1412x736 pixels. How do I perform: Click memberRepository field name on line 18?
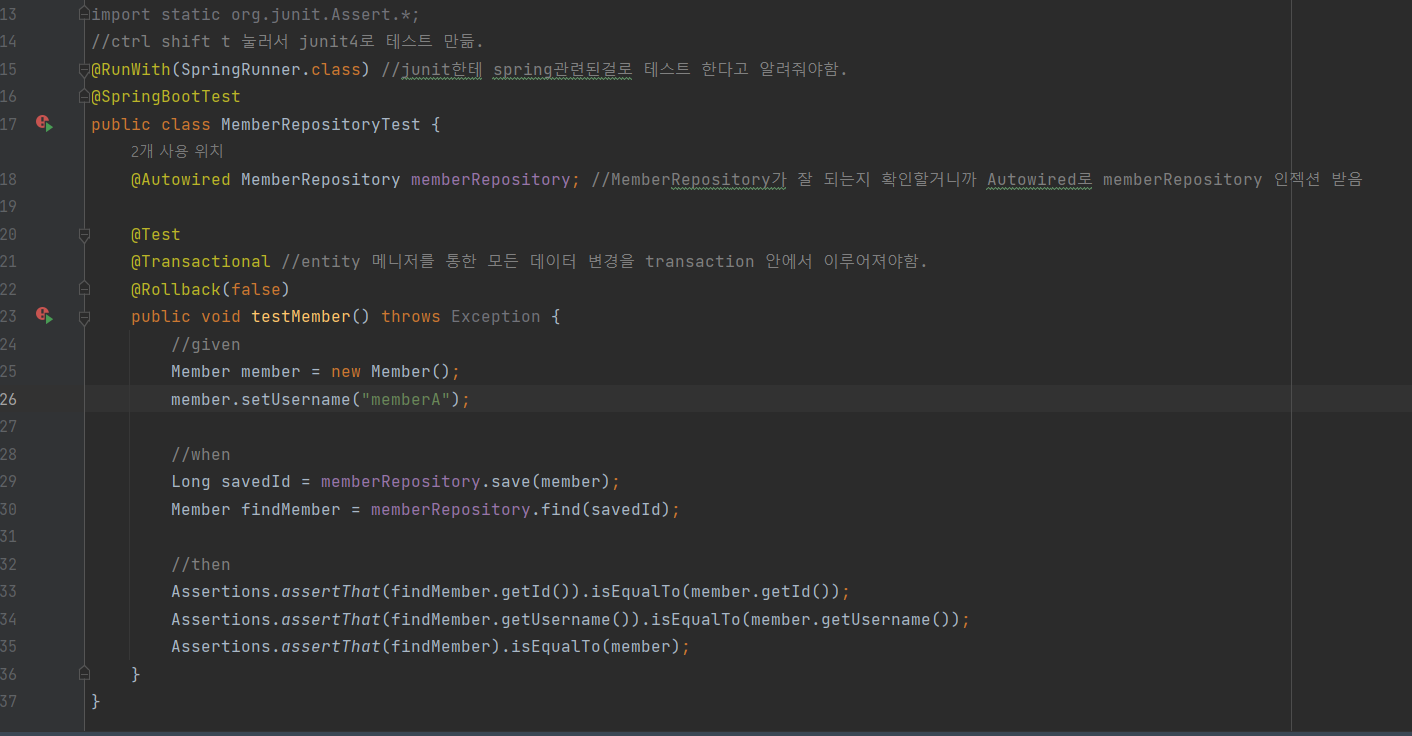click(491, 179)
